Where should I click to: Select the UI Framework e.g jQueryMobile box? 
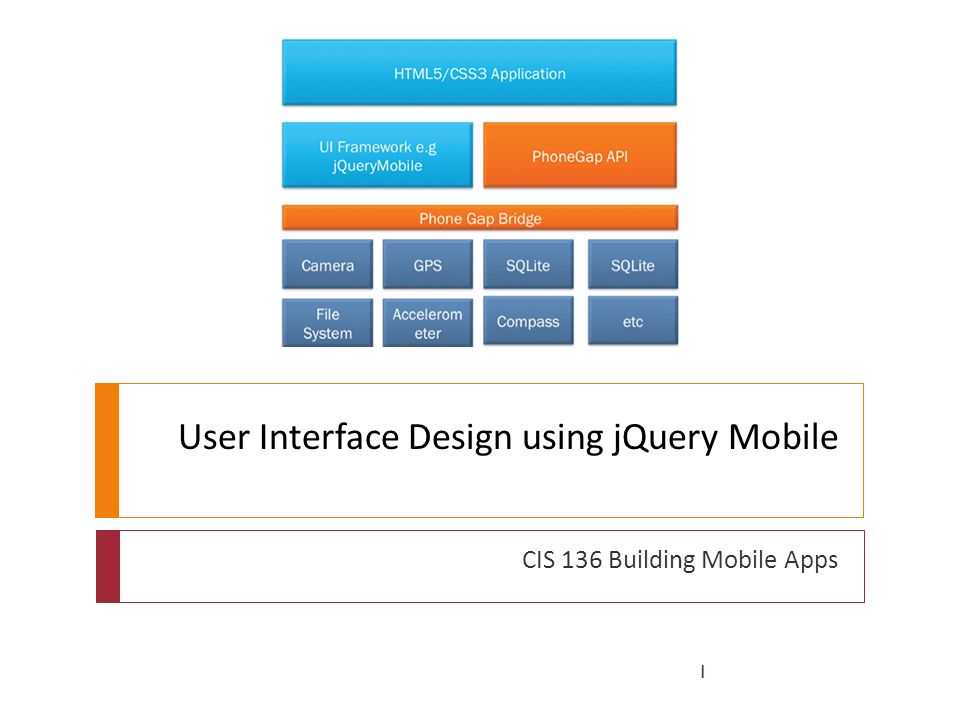(377, 155)
